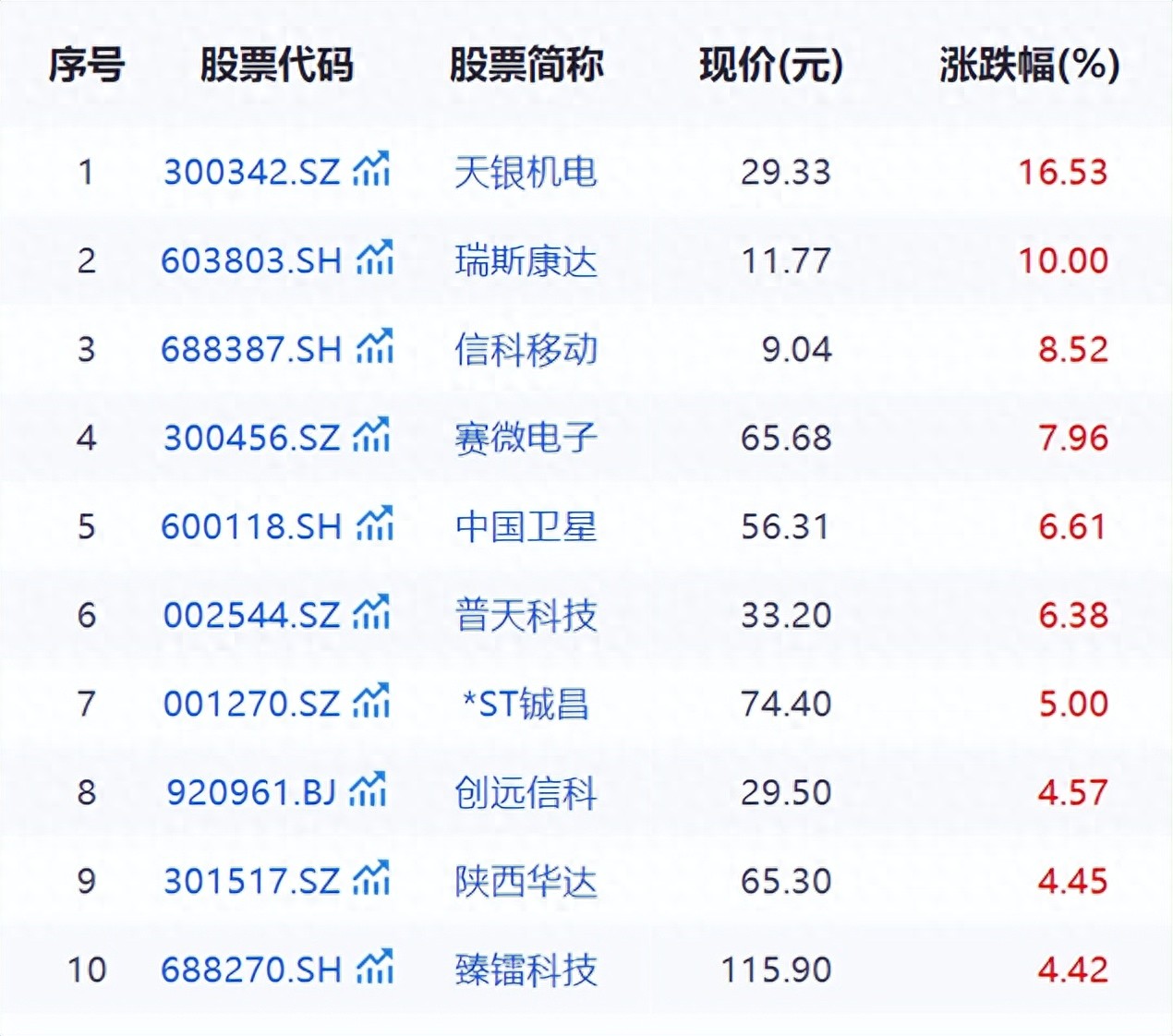Open chart icon next to 688270.SH
This screenshot has width=1173, height=1036.
click(x=375, y=968)
